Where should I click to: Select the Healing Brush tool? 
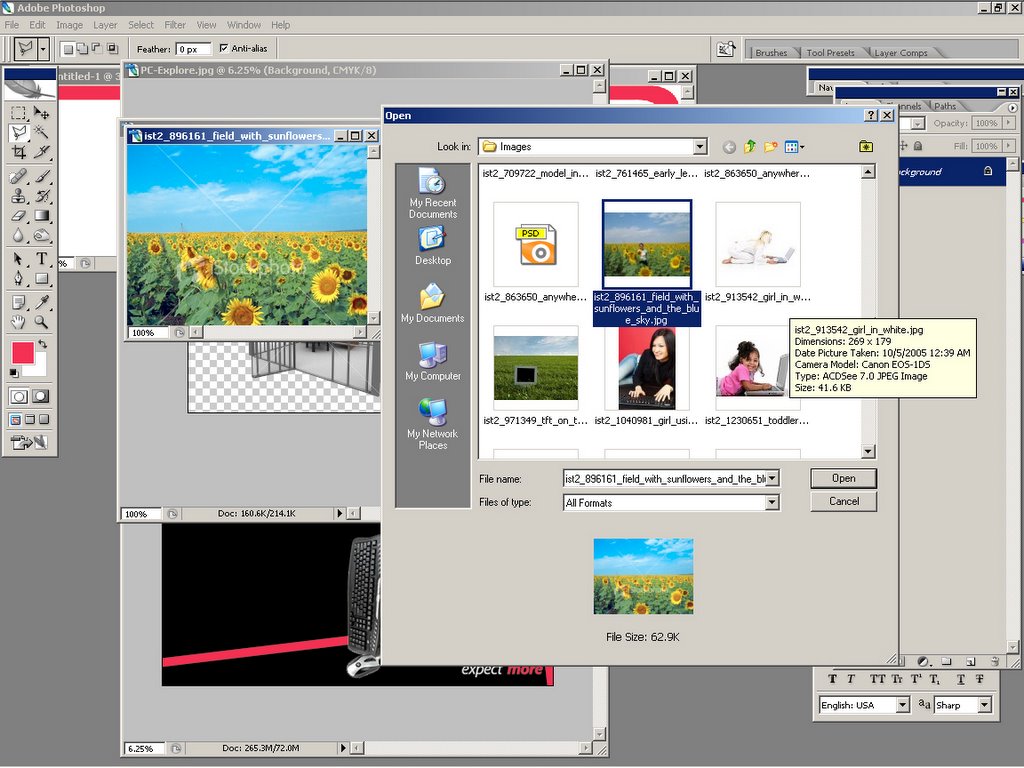(19, 176)
